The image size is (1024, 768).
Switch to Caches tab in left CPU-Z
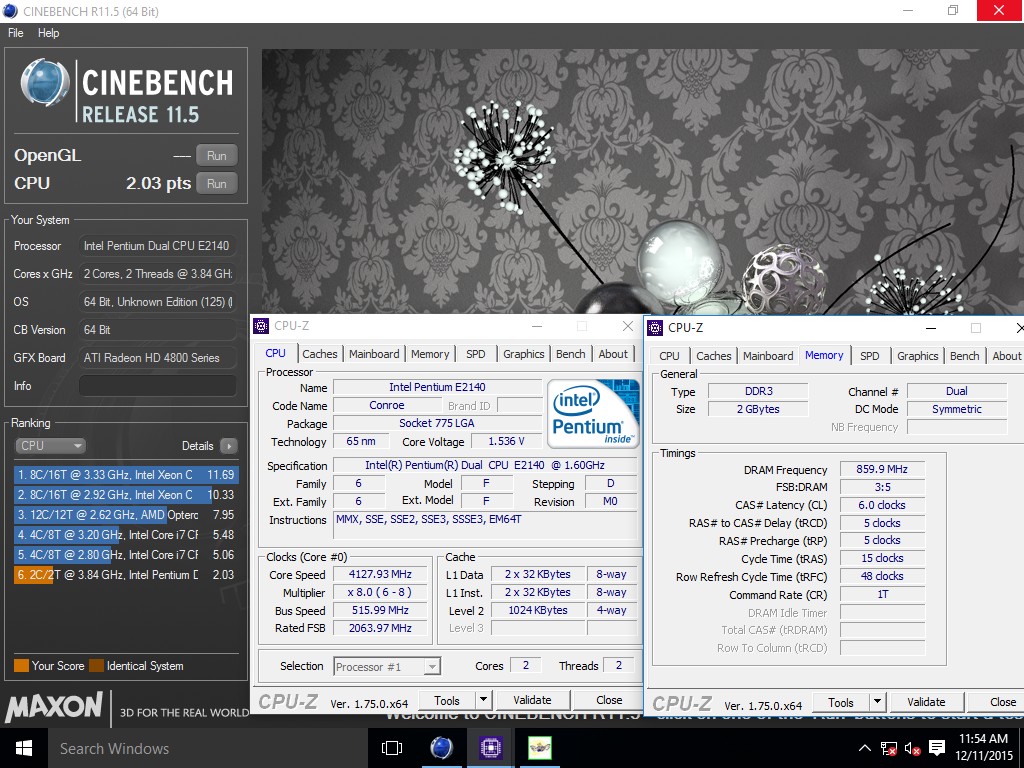320,354
